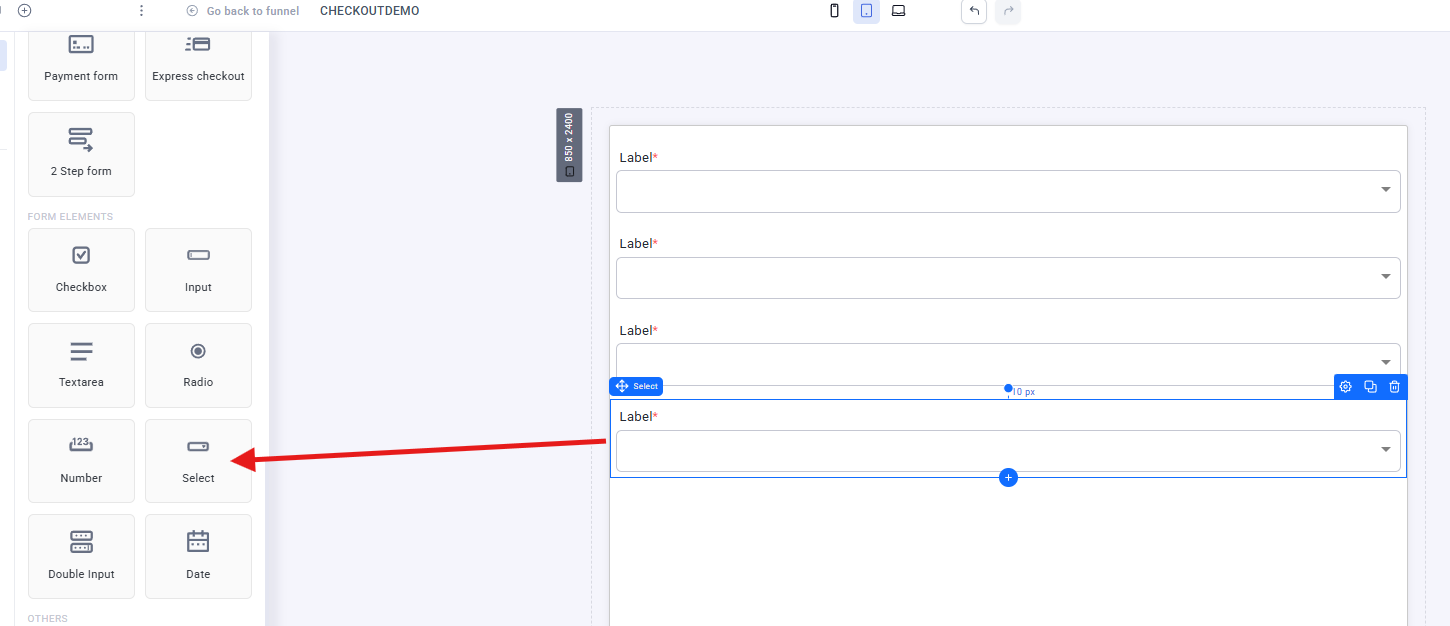This screenshot has width=1450, height=626.
Task: Expand the first Label dropdown
Action: point(1007,191)
